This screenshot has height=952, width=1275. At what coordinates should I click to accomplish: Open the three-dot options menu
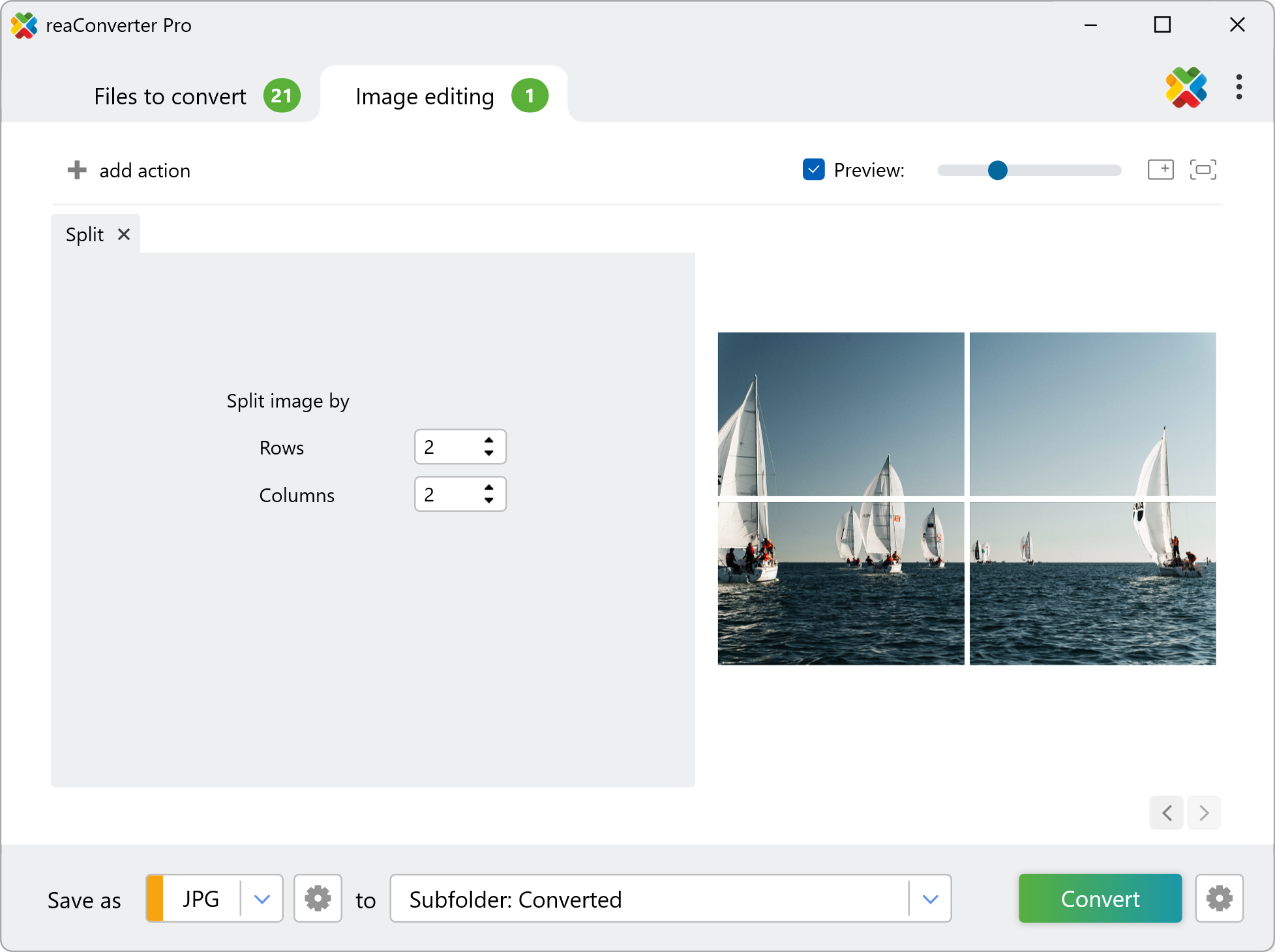[1238, 87]
